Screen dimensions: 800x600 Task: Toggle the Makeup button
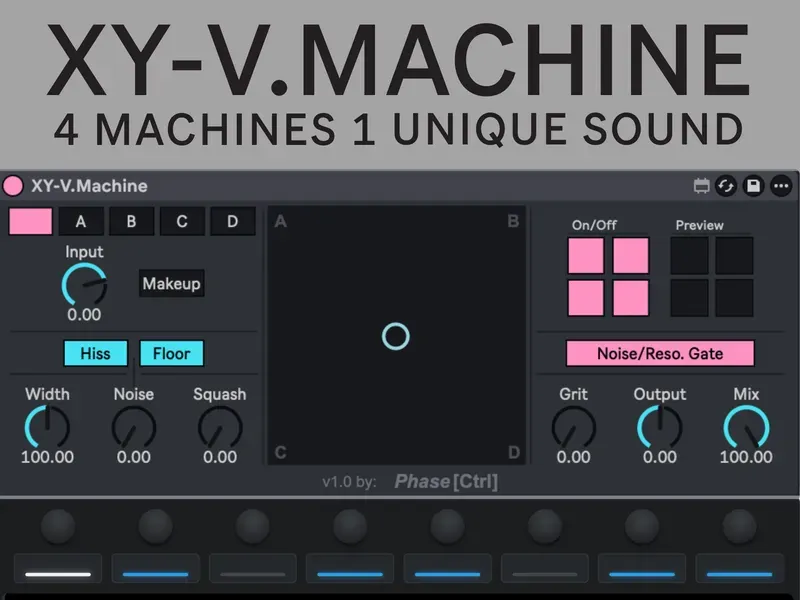pos(171,283)
